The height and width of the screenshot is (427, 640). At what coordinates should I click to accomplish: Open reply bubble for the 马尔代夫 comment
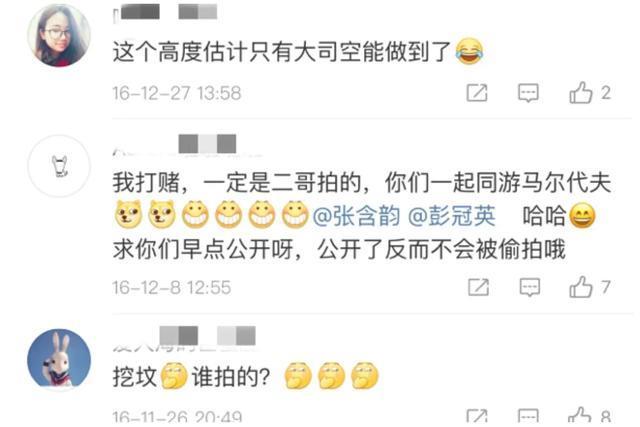[x=530, y=287]
